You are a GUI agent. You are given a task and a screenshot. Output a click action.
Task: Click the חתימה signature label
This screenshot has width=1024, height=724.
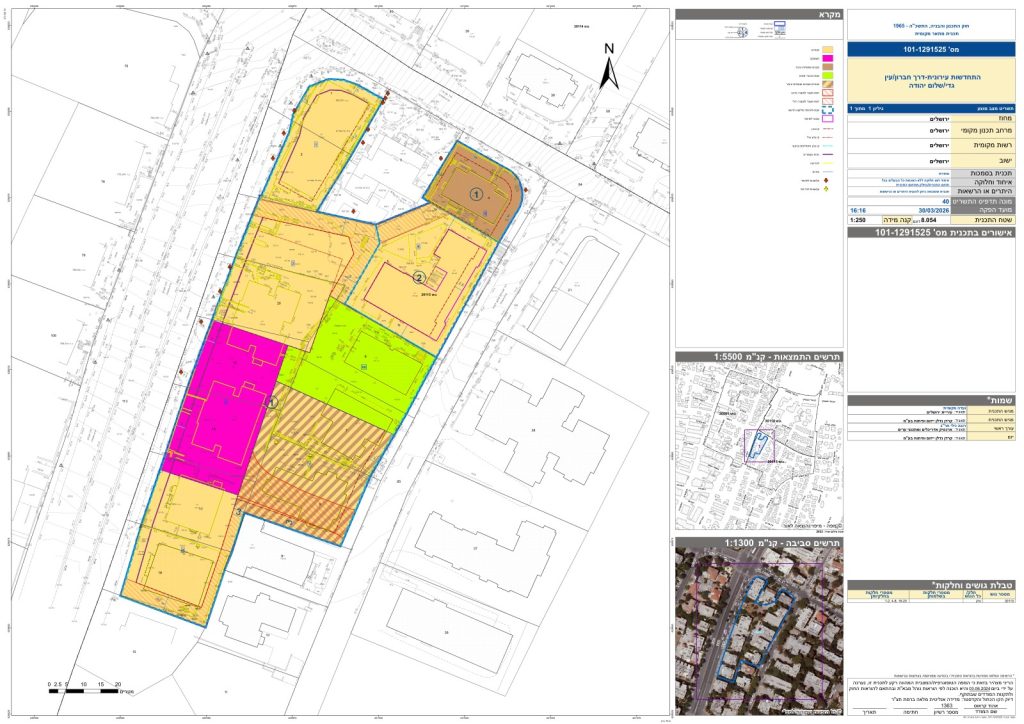[910, 712]
